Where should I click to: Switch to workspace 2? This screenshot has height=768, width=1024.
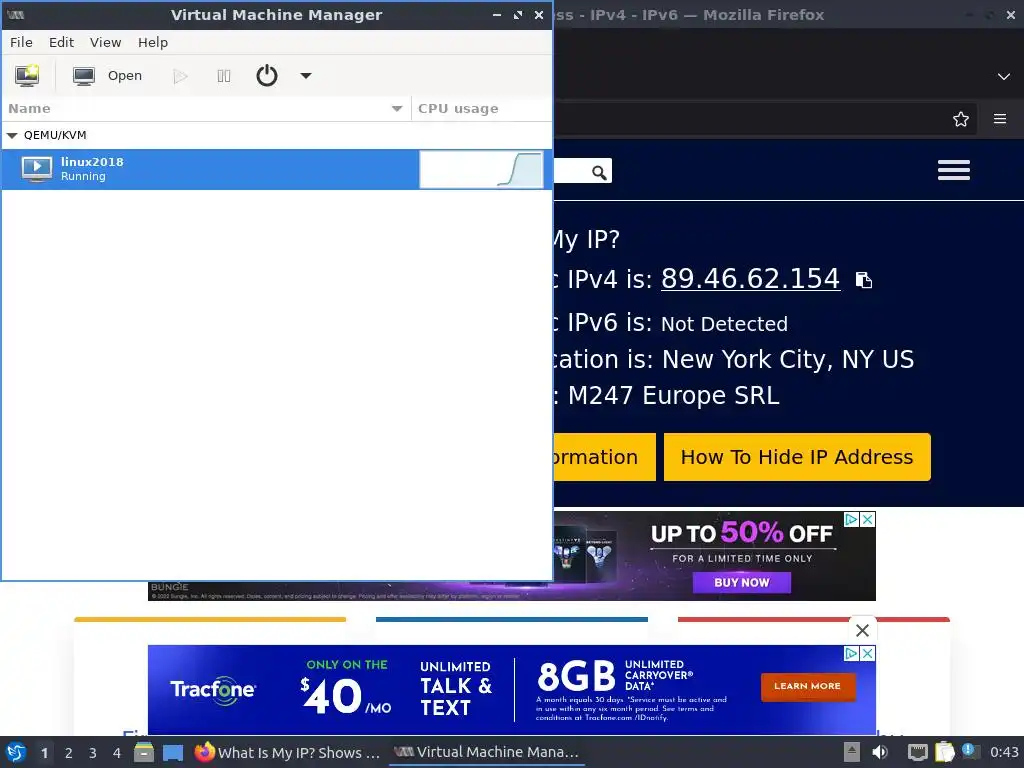[x=69, y=753]
